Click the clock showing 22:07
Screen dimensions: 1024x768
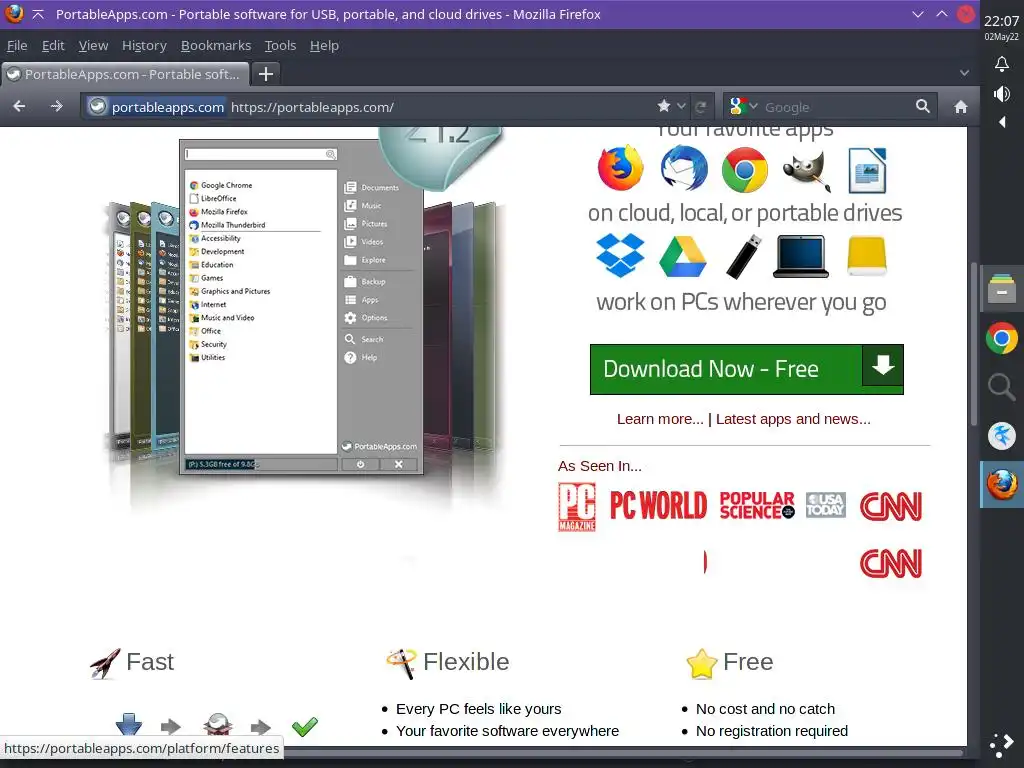(x=1001, y=21)
